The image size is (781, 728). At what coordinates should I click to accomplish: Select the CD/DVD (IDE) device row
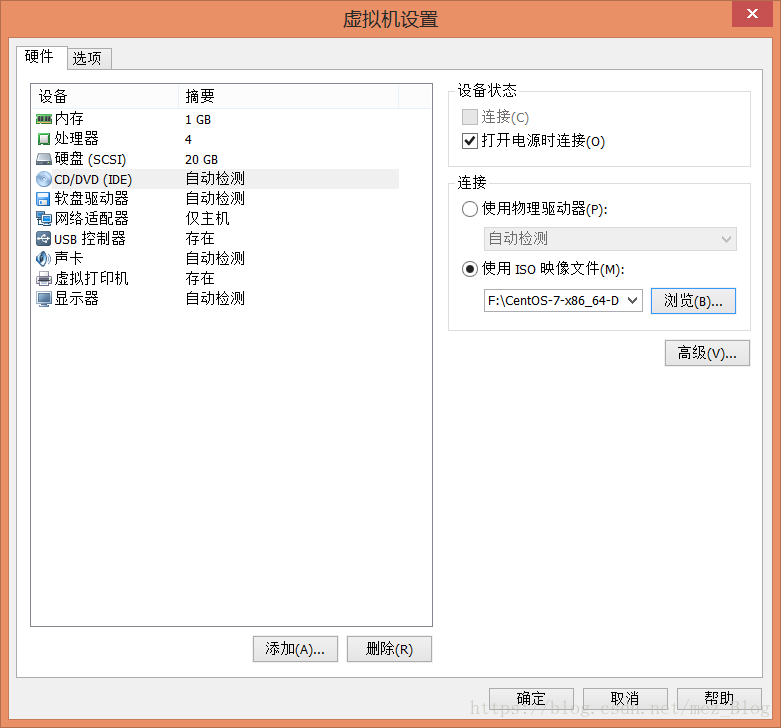[x=216, y=179]
